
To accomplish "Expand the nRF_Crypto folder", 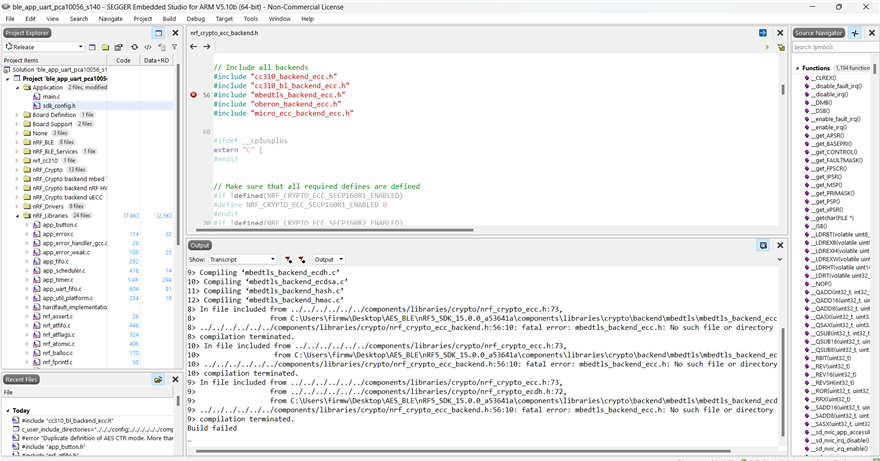I will (17, 170).
